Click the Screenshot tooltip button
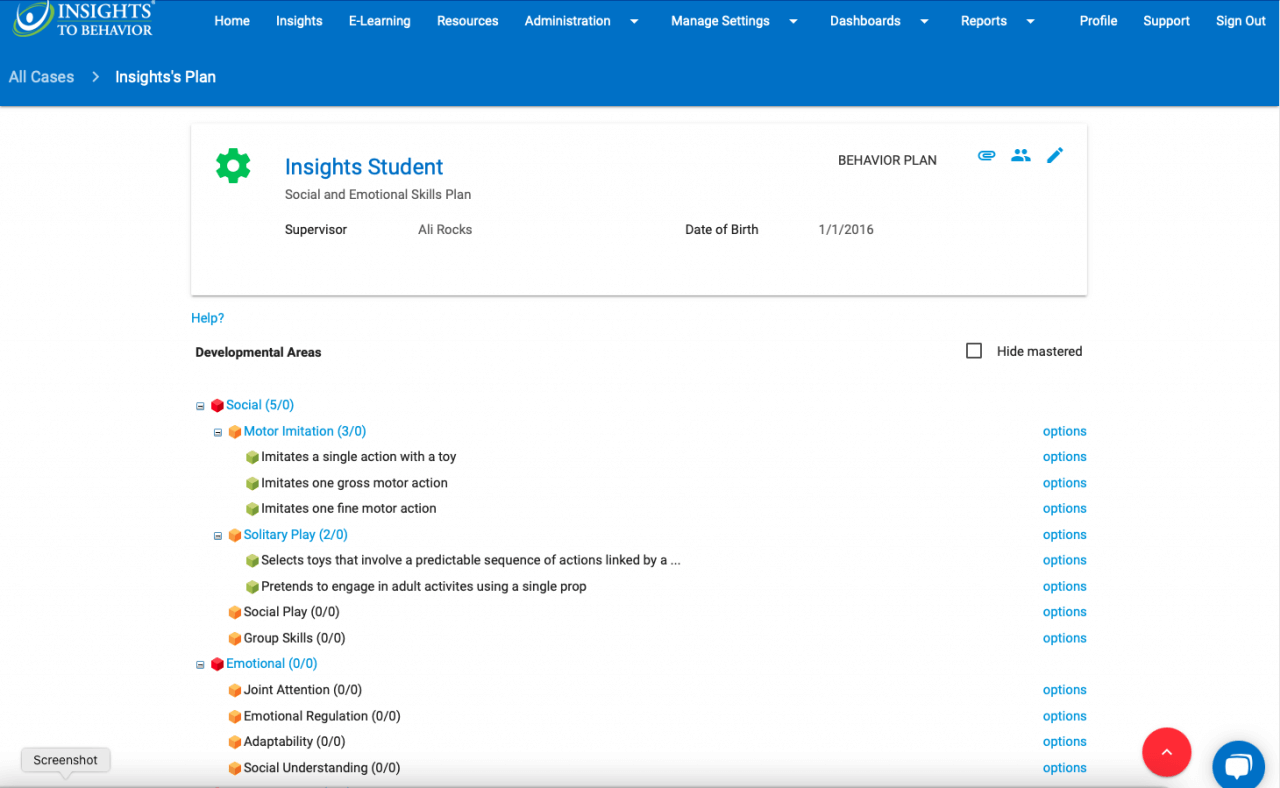Image resolution: width=1280 pixels, height=788 pixels. 65,760
